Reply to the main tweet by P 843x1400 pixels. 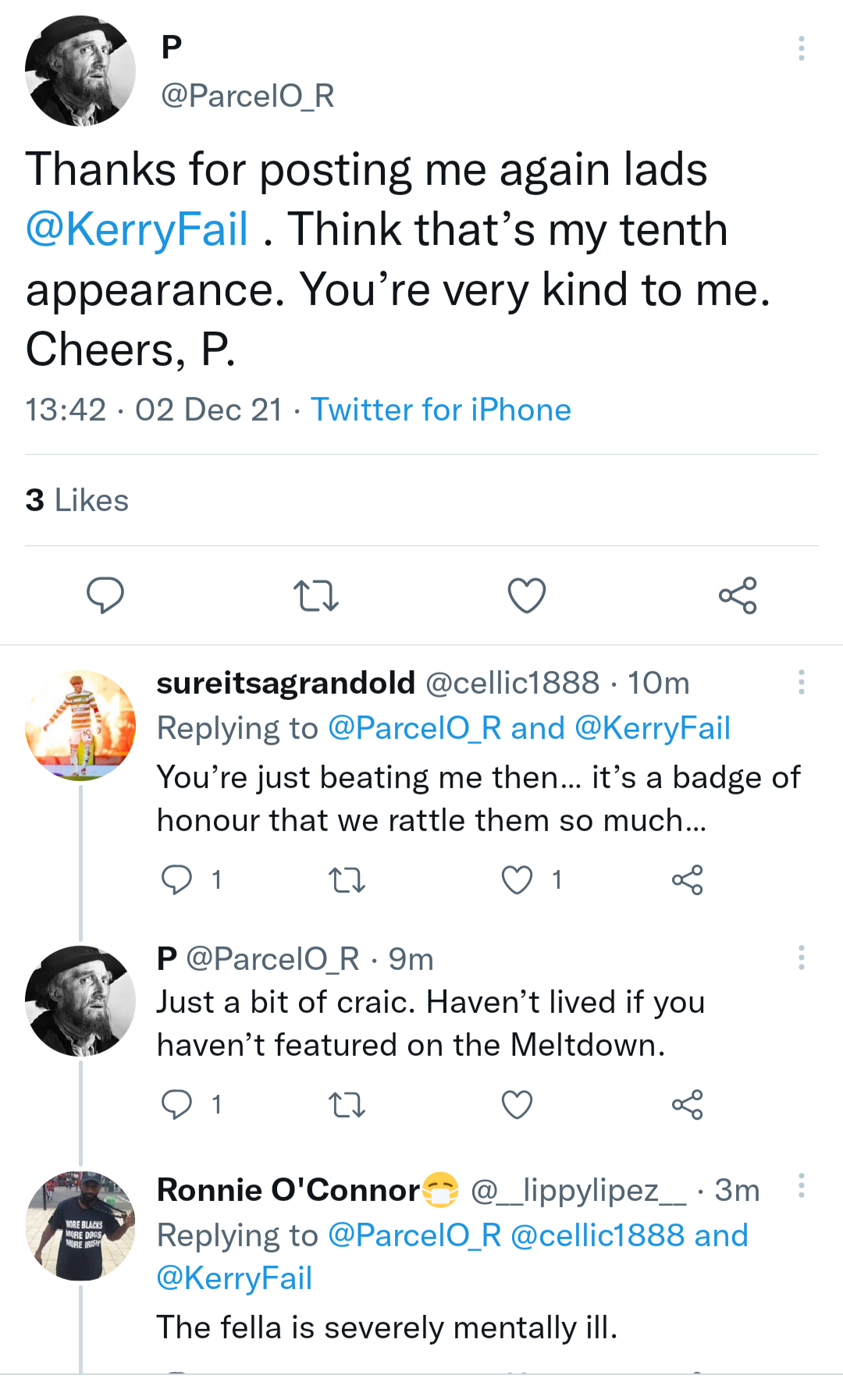(105, 595)
